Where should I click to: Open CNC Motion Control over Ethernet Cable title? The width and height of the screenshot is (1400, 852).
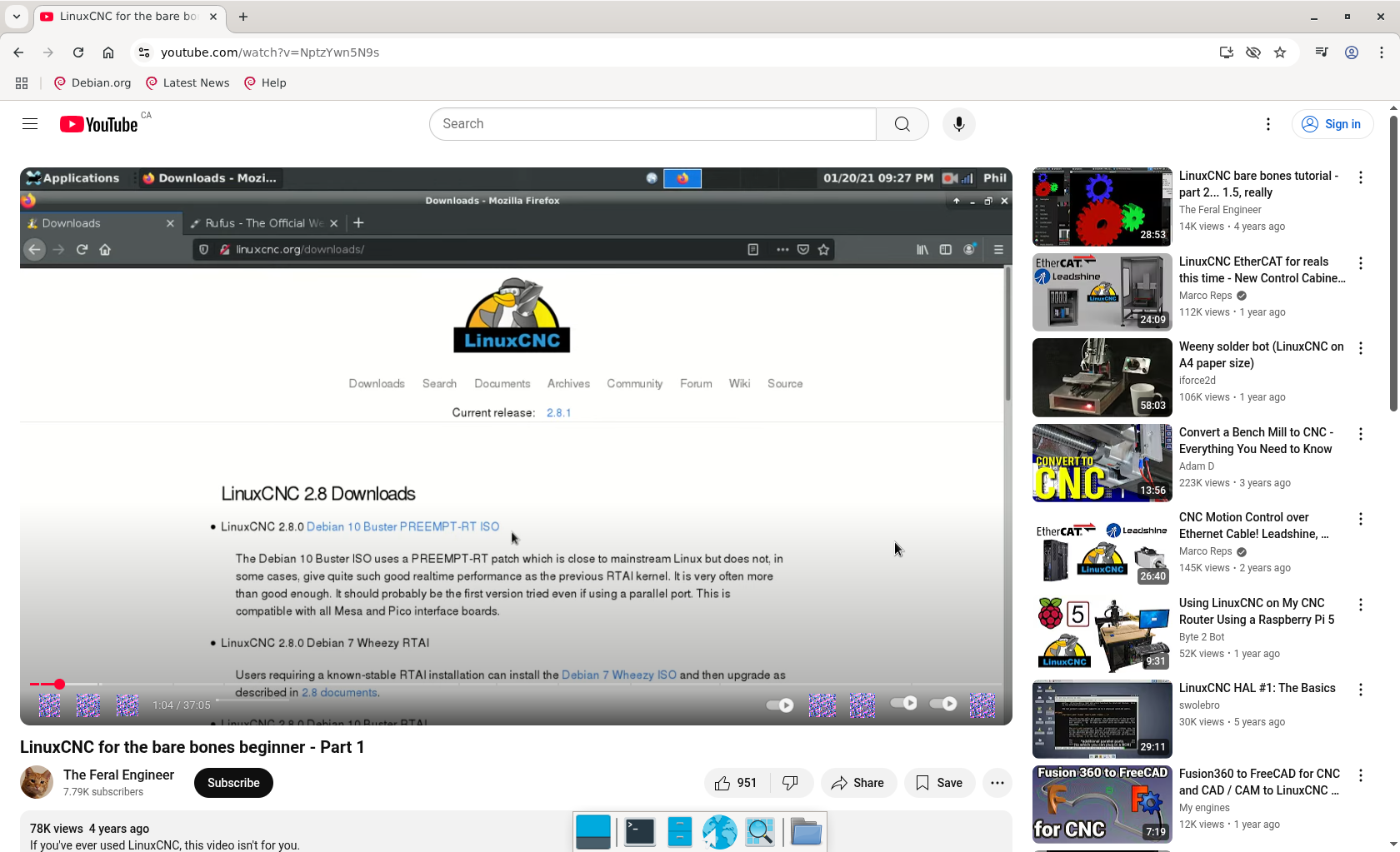[1254, 526]
